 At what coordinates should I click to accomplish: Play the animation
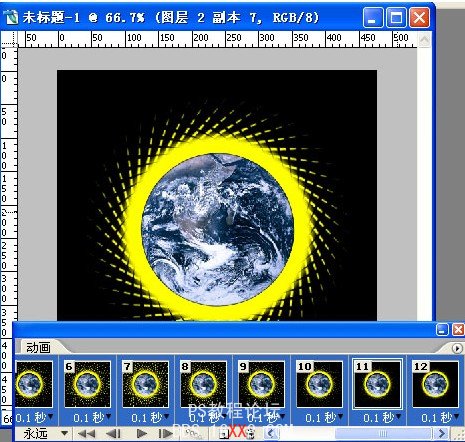click(x=142, y=434)
